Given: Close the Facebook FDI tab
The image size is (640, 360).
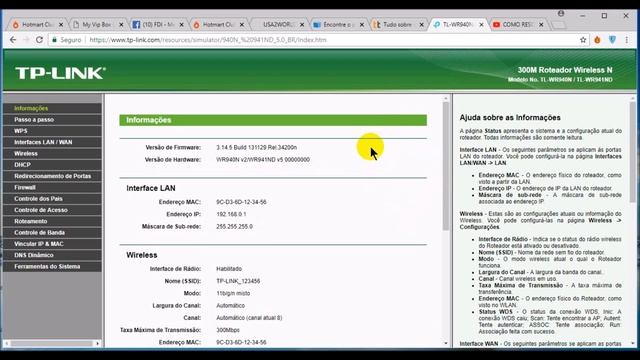Looking at the screenshot, I should point(182,25).
